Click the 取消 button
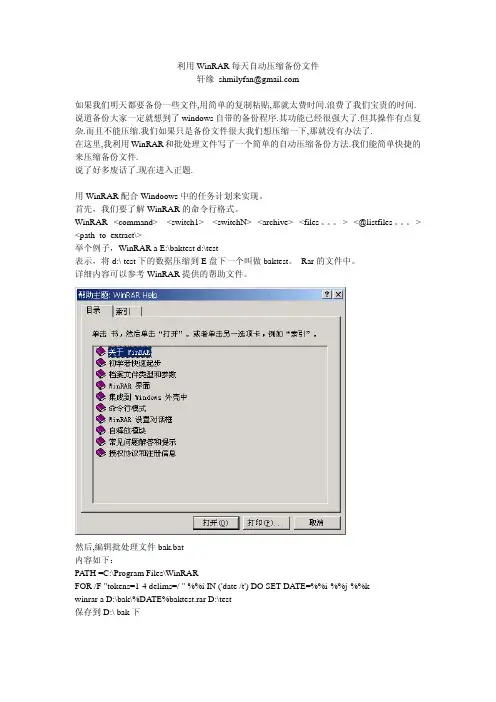This screenshot has width=496, height=702. pos(317,522)
